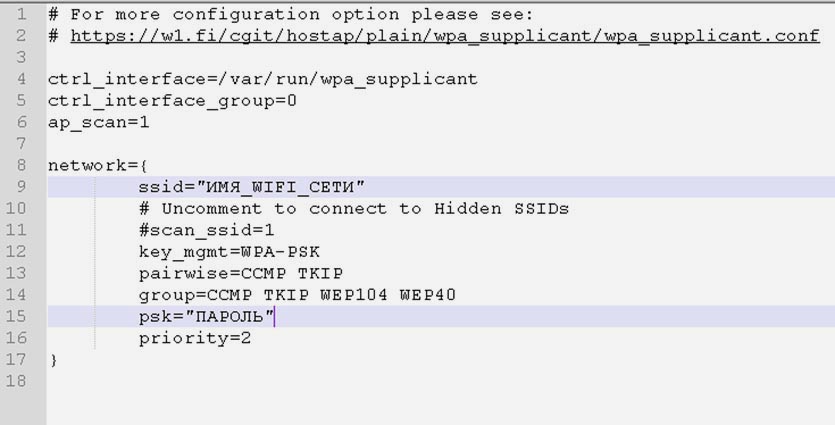Place cursor on the #scan_ssid=1 line
This screenshot has width=835, height=425.
point(206,230)
